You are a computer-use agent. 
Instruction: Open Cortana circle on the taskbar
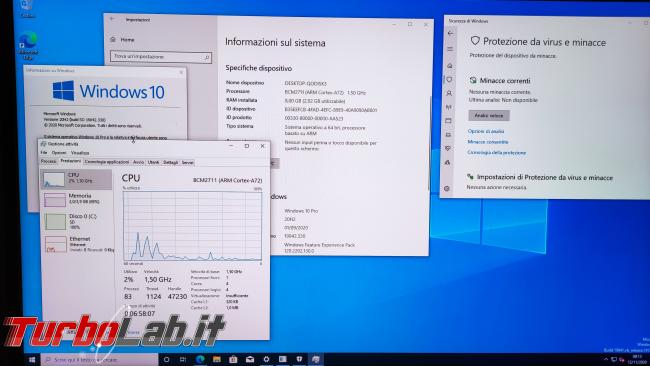(166, 359)
